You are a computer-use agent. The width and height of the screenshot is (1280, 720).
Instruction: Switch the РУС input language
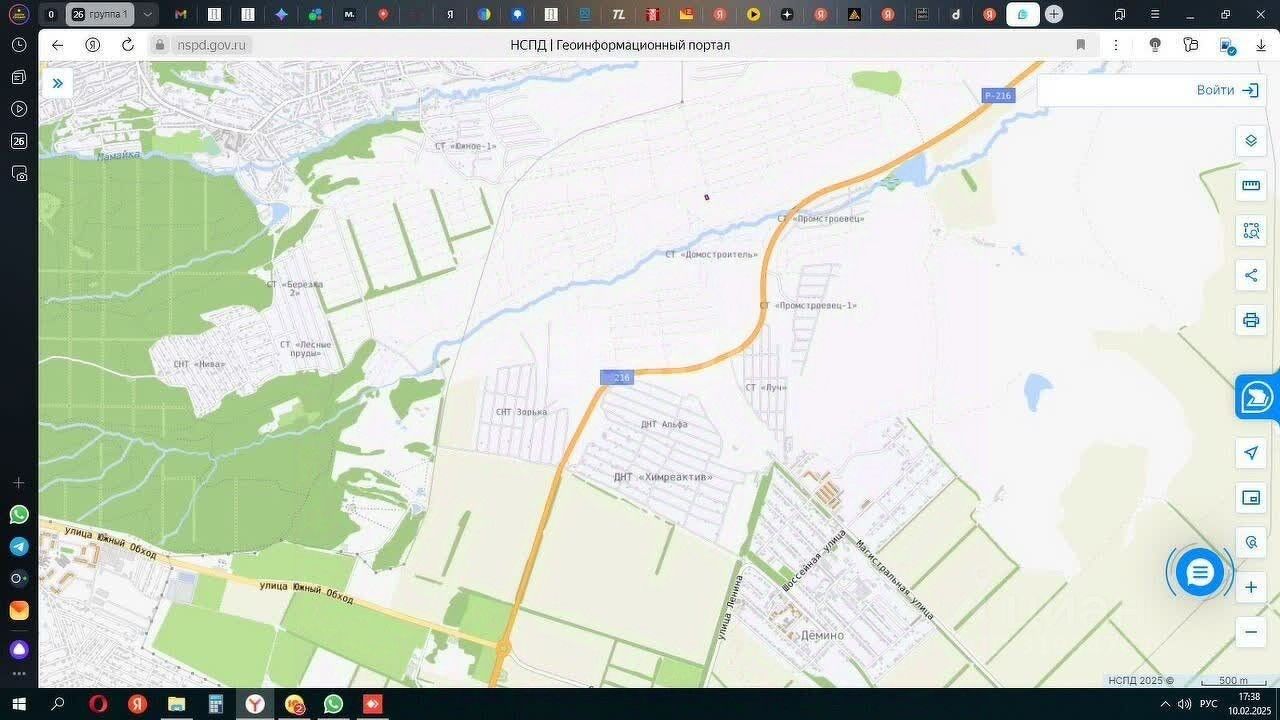pyautogui.click(x=1209, y=704)
